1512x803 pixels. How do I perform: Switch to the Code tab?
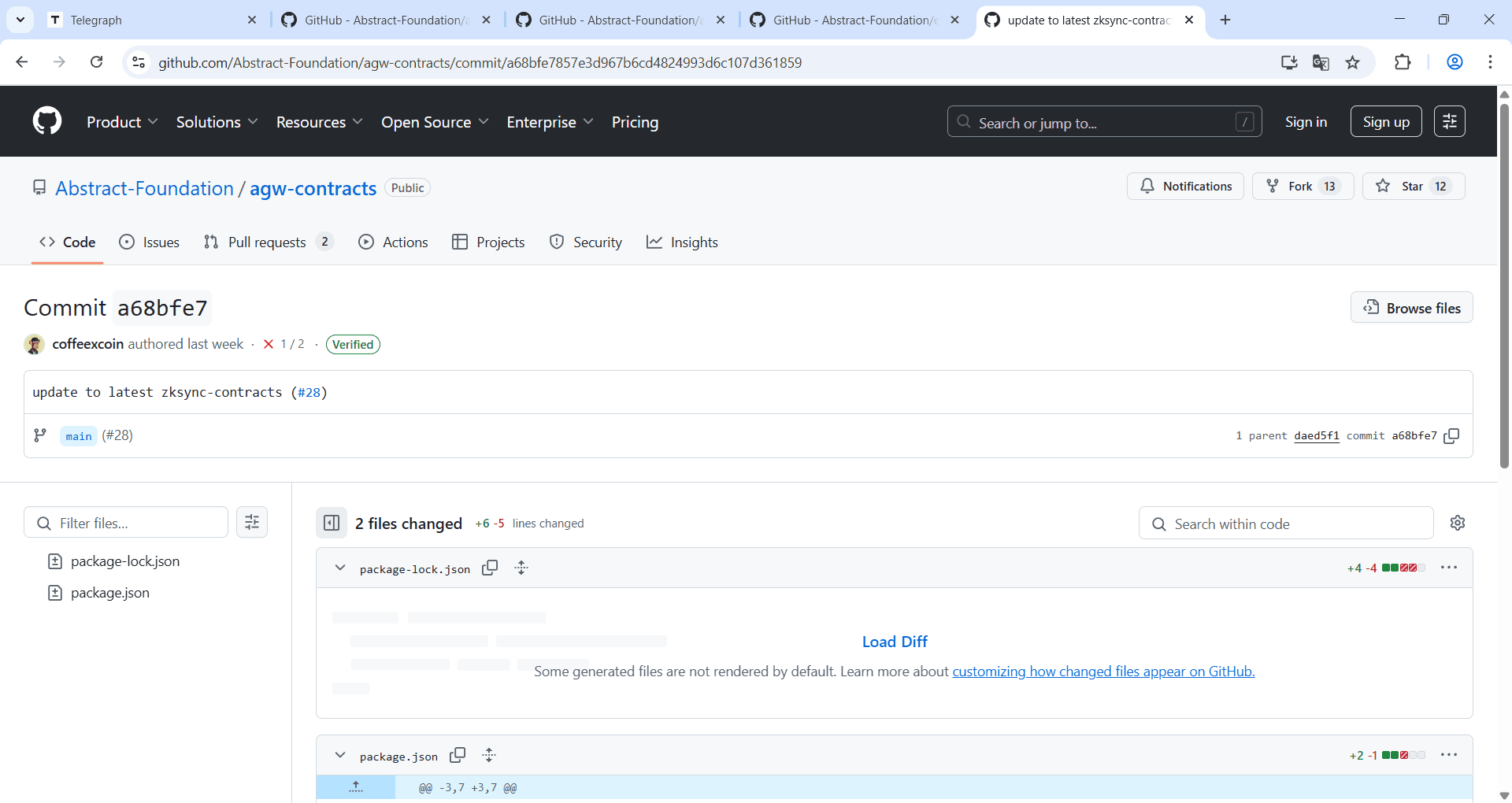point(68,242)
